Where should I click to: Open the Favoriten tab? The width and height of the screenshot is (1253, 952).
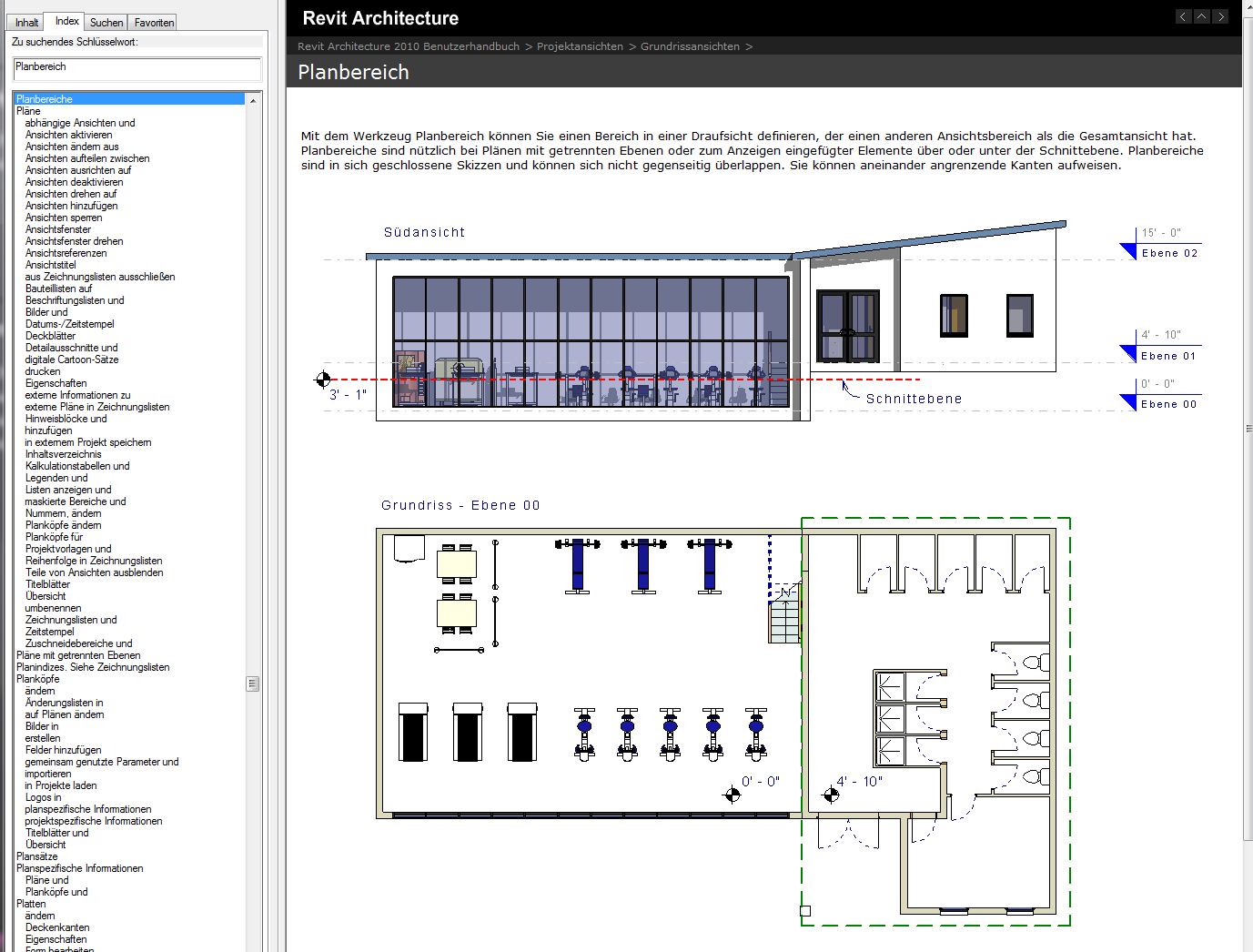coord(154,23)
